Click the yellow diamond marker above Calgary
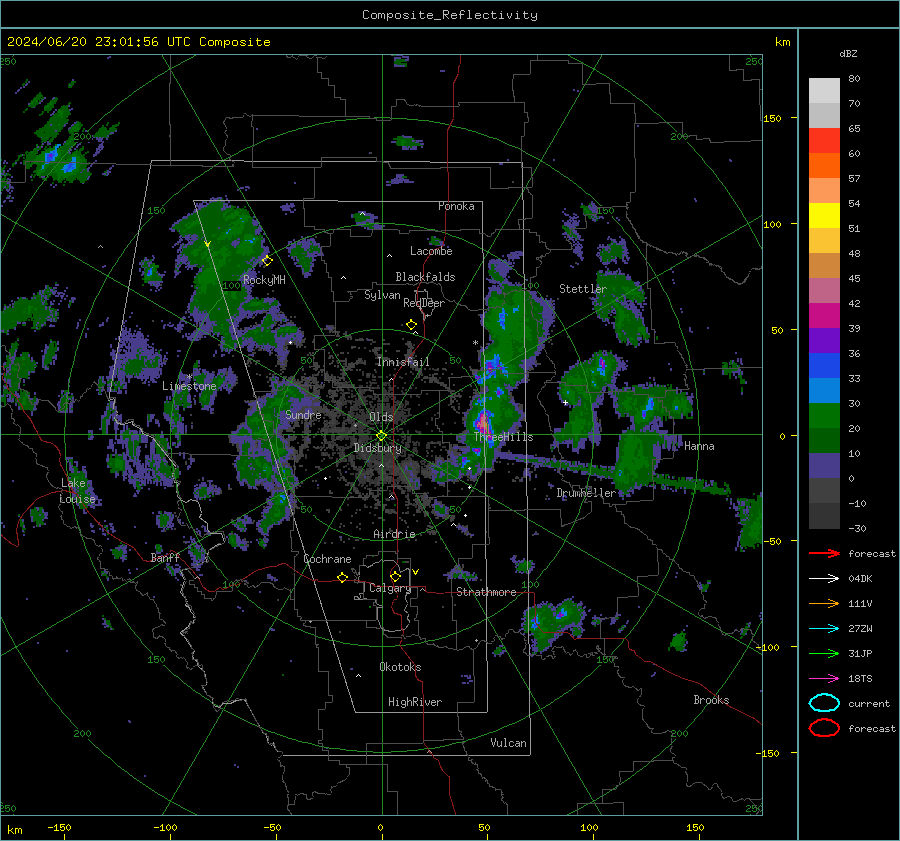This screenshot has width=900, height=841. 395,576
